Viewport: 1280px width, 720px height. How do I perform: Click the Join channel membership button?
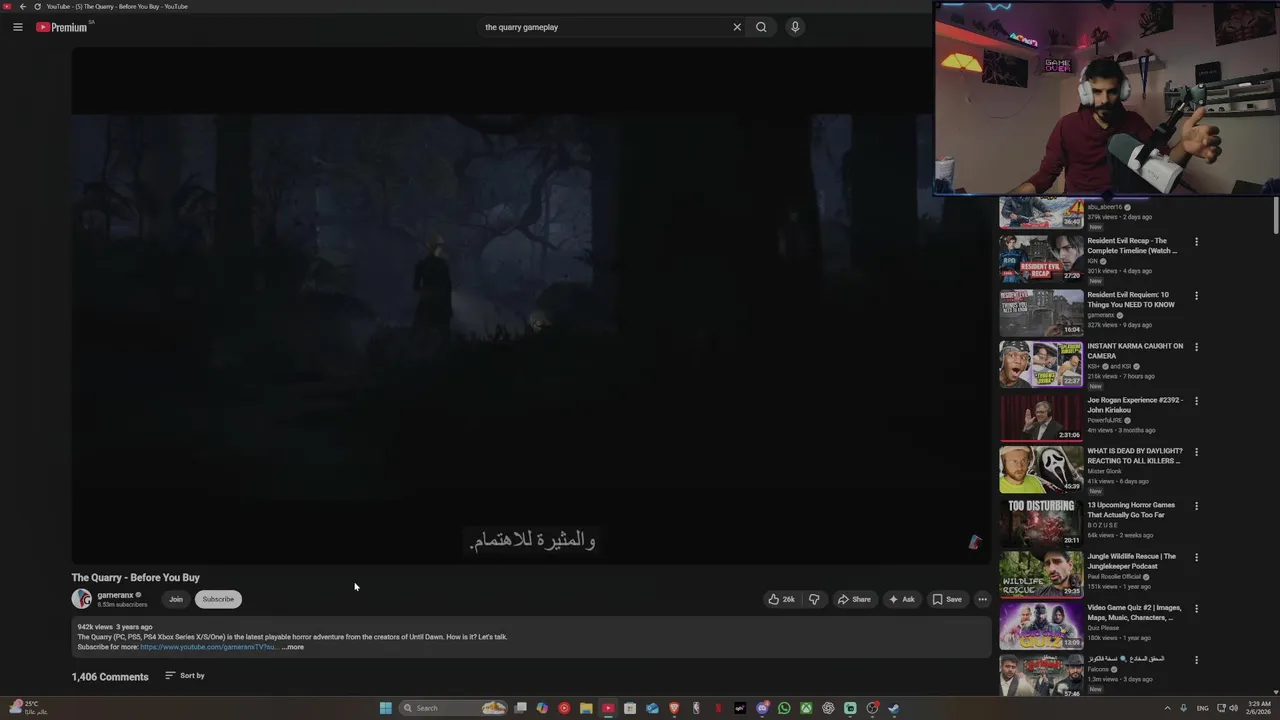tap(176, 599)
